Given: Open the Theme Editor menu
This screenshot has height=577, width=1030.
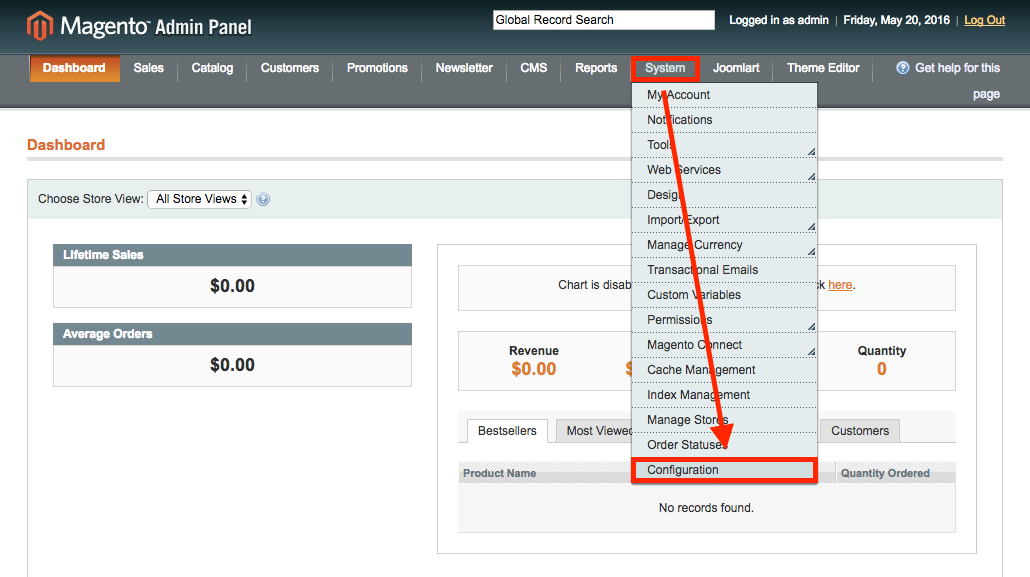Looking at the screenshot, I should click(x=823, y=68).
